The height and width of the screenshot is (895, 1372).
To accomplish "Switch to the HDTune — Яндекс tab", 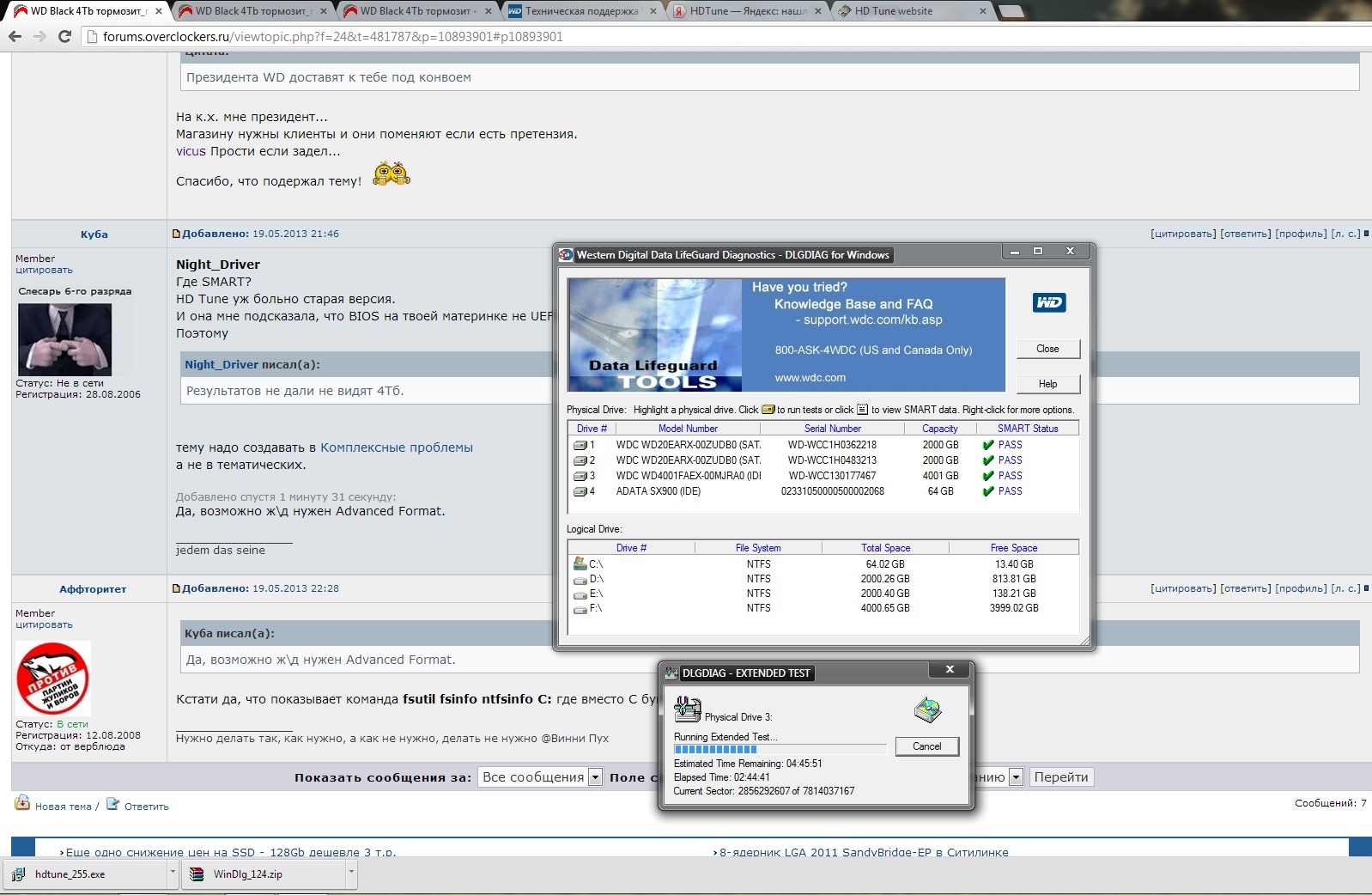I will tap(747, 11).
